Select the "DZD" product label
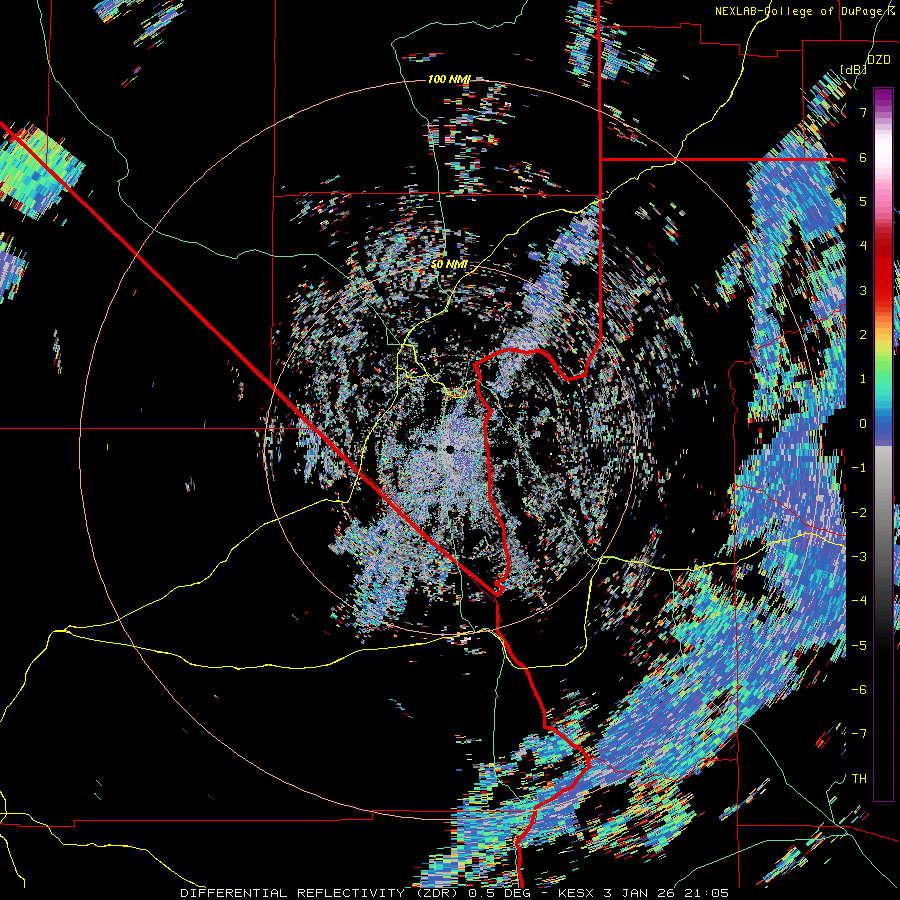Viewport: 900px width, 900px height. (x=878, y=60)
